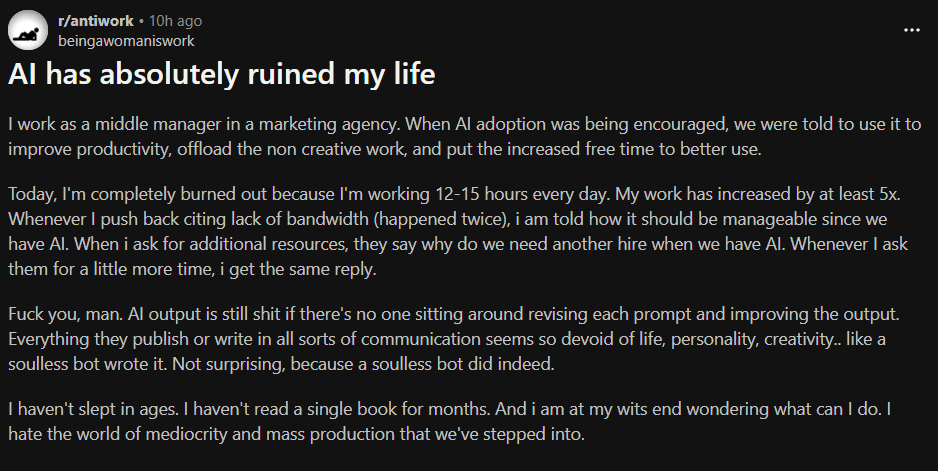Open the three-dot post options menu
This screenshot has height=471, width=938.
pos(911,30)
